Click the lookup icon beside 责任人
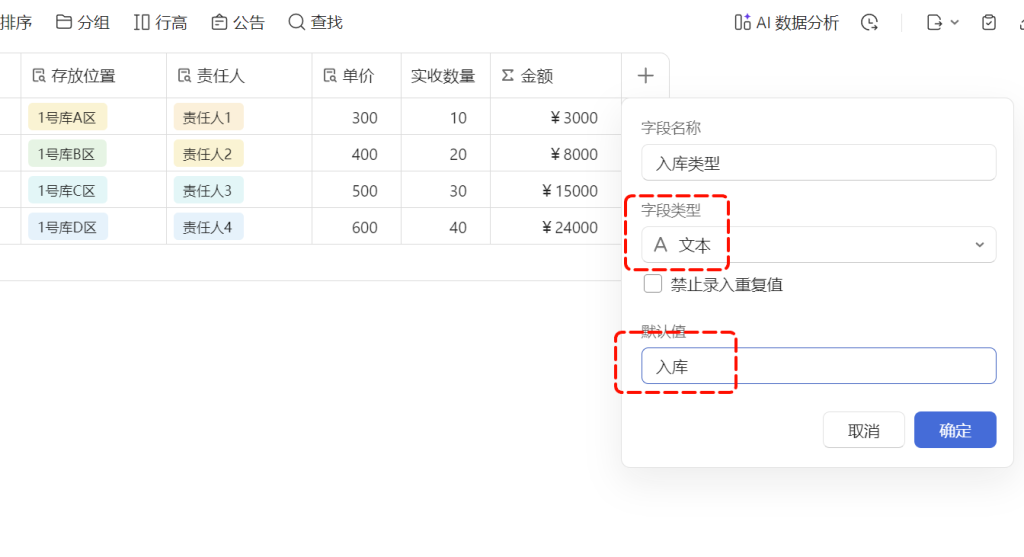 pos(185,76)
